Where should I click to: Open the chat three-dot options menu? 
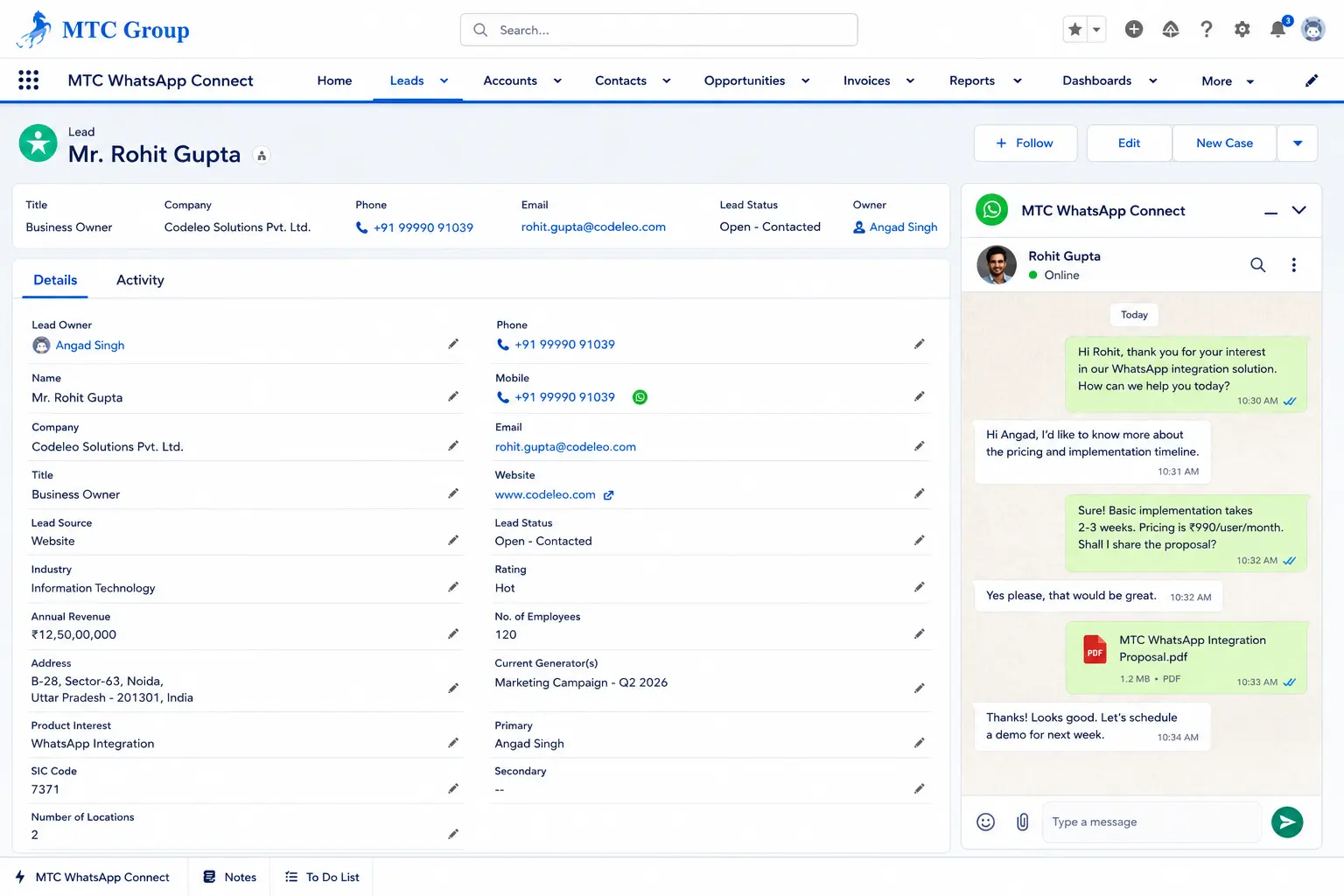pos(1293,264)
